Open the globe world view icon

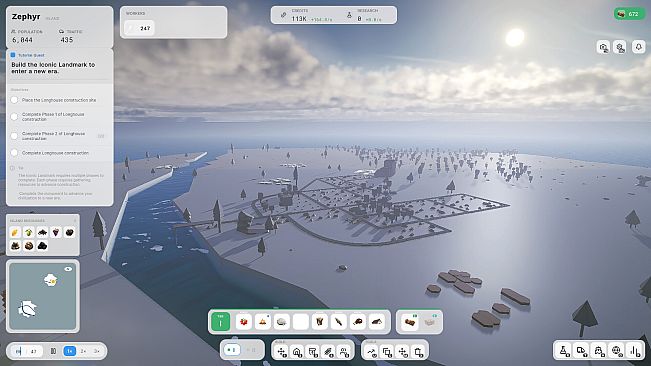pyautogui.click(x=617, y=351)
